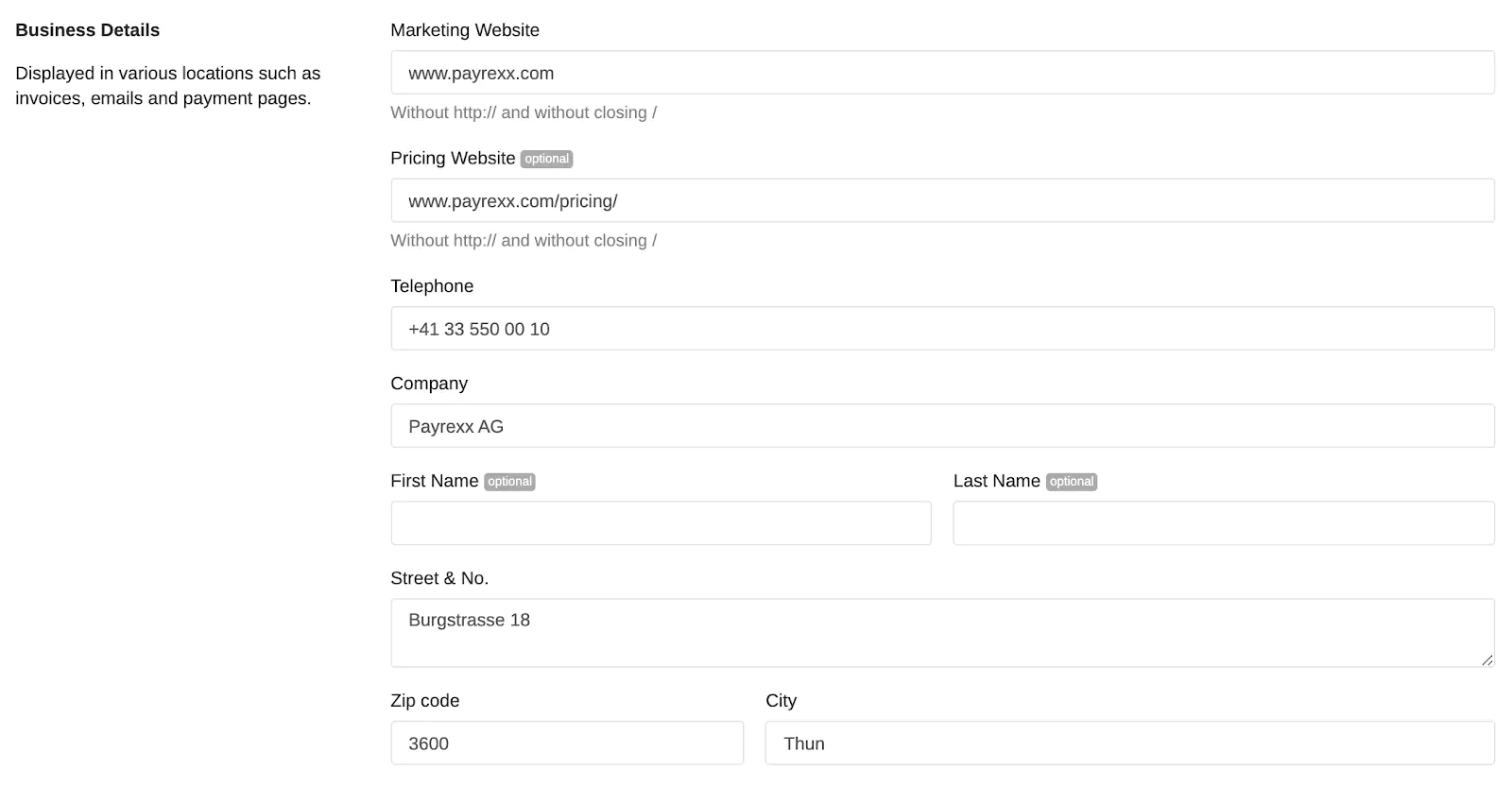Select the Zip code field showing 3600

coord(566,743)
